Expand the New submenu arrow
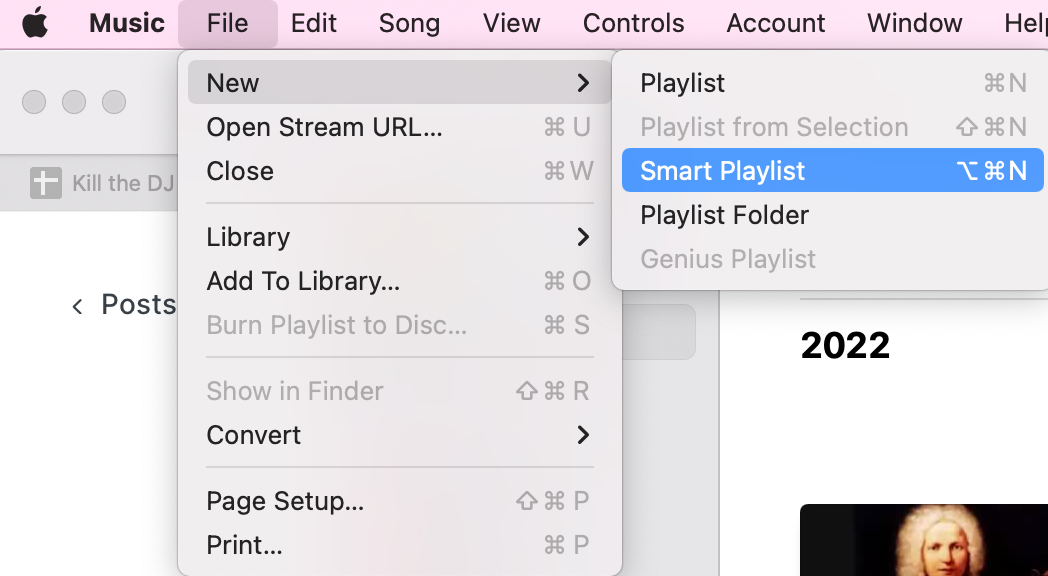The height and width of the screenshot is (576, 1048). click(583, 83)
